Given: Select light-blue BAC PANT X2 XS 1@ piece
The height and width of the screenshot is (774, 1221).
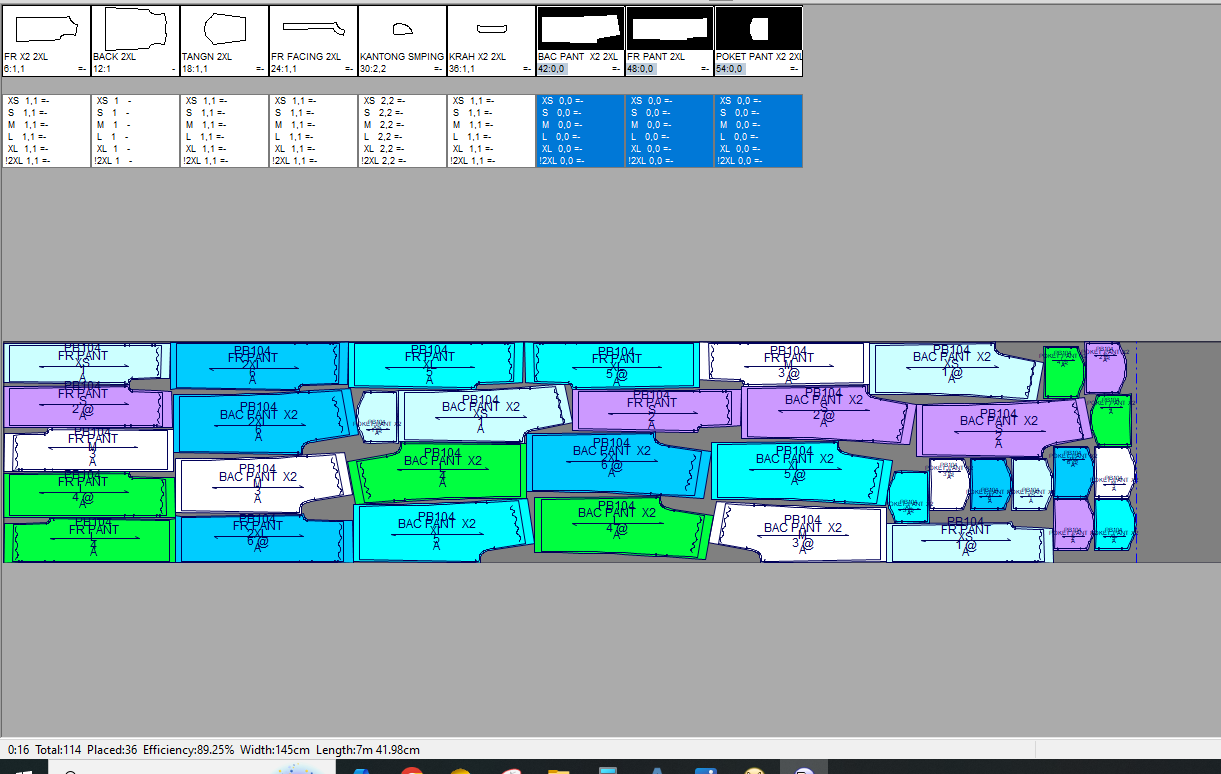Looking at the screenshot, I should tap(950, 369).
